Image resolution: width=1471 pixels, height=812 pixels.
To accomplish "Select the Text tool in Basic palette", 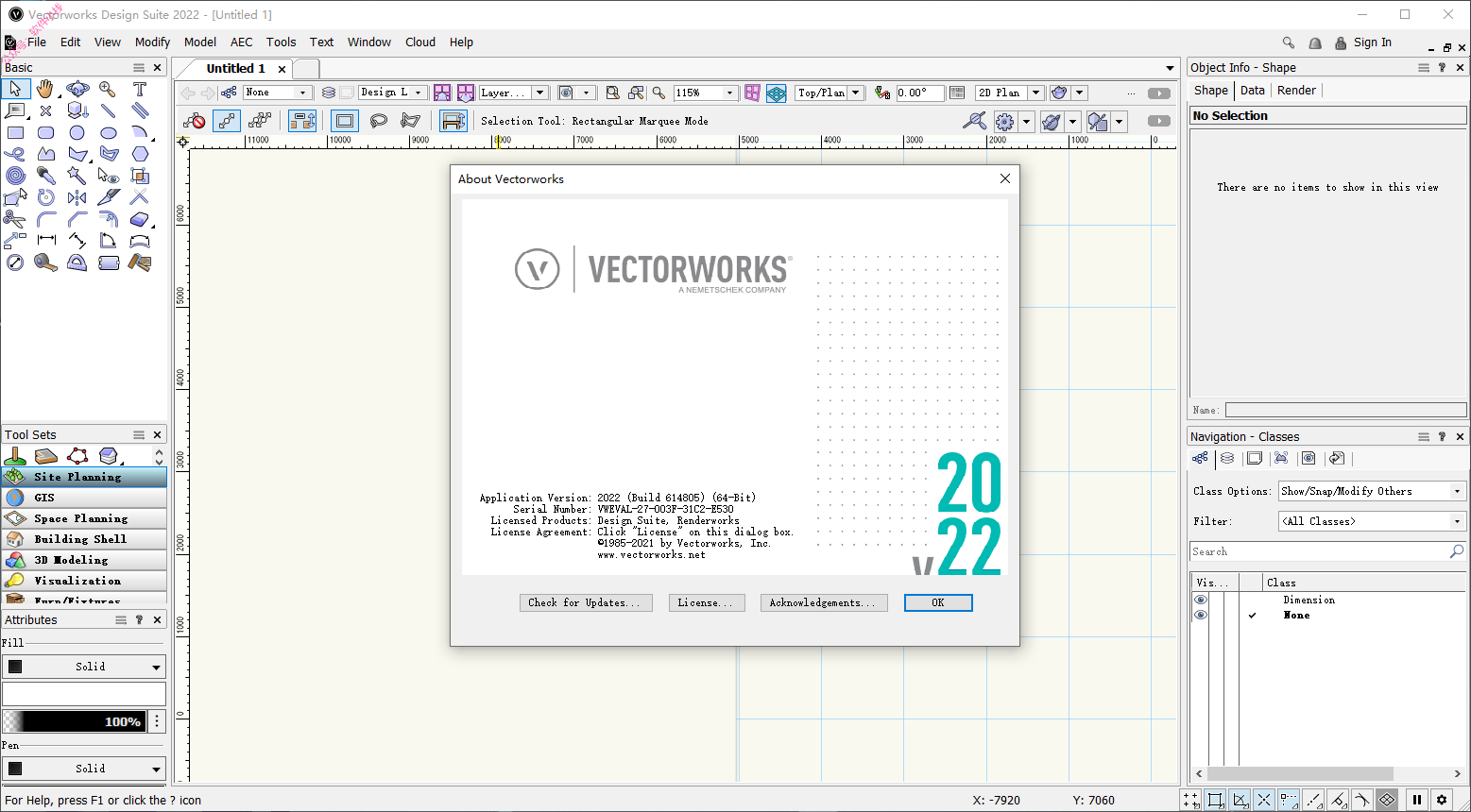I will pos(140,90).
